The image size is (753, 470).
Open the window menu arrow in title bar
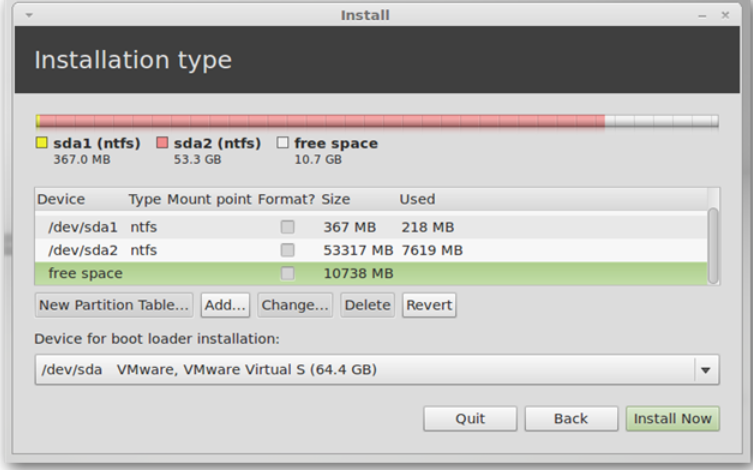pos(29,15)
